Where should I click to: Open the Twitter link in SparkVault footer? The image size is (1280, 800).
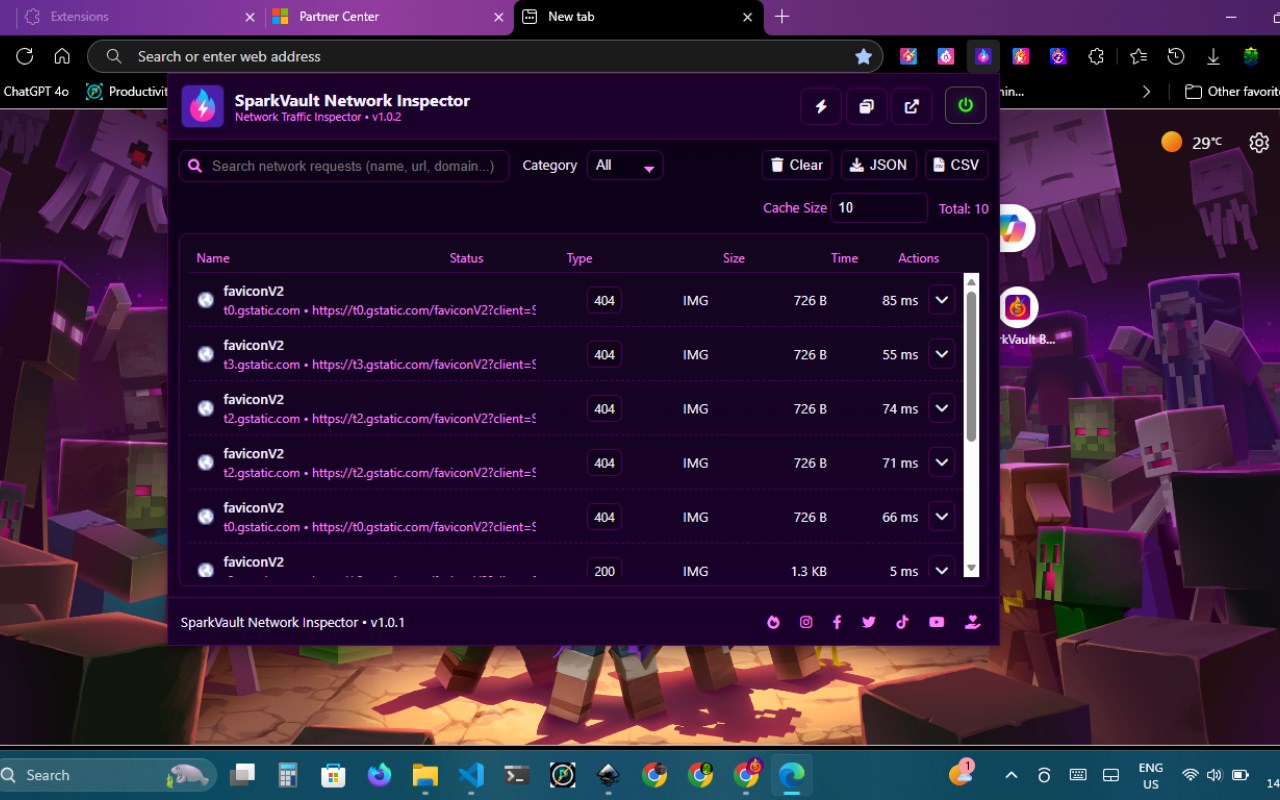(x=869, y=622)
